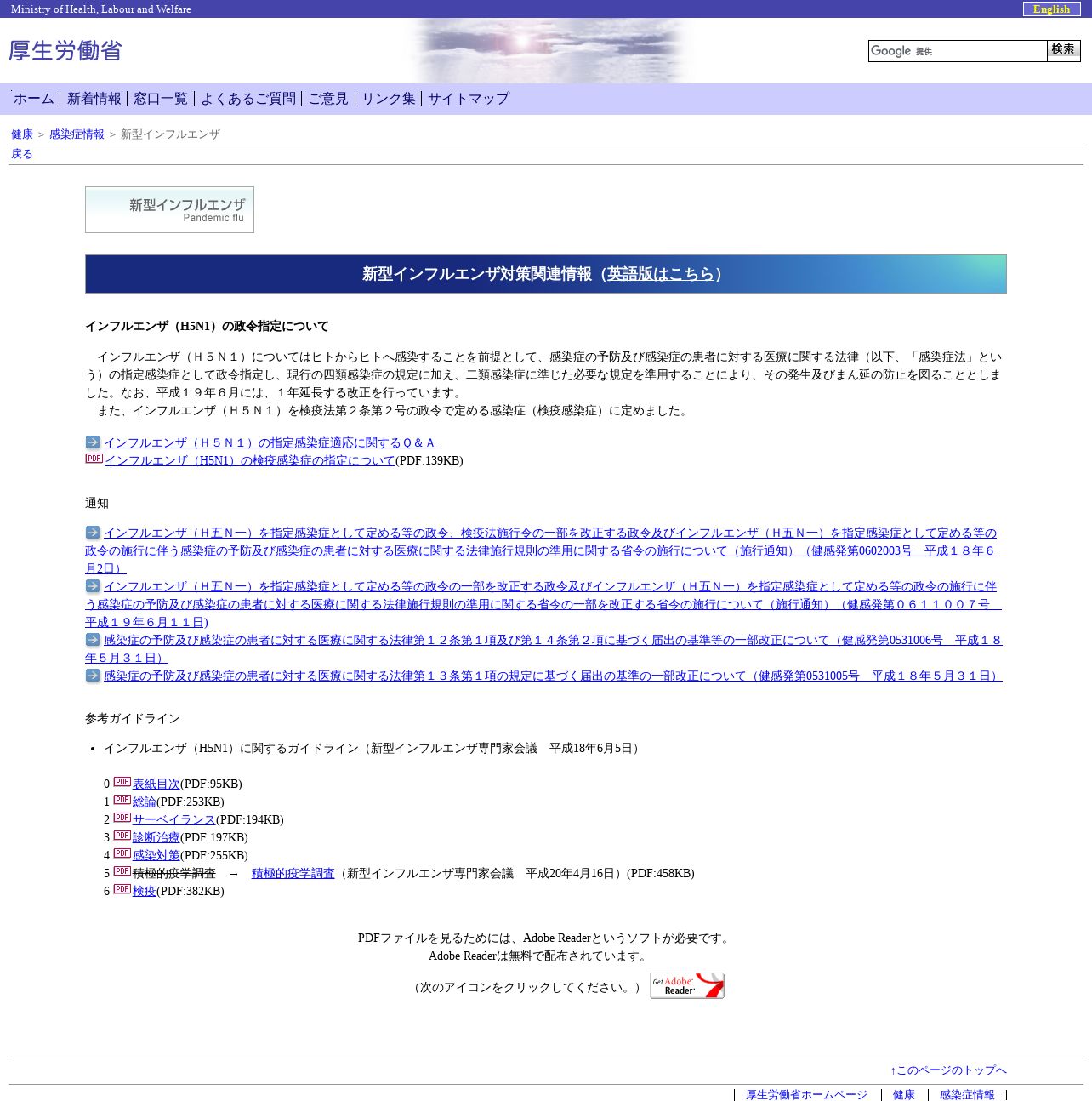Click footer 健康 link
The image size is (1092, 1101).
point(904,1095)
